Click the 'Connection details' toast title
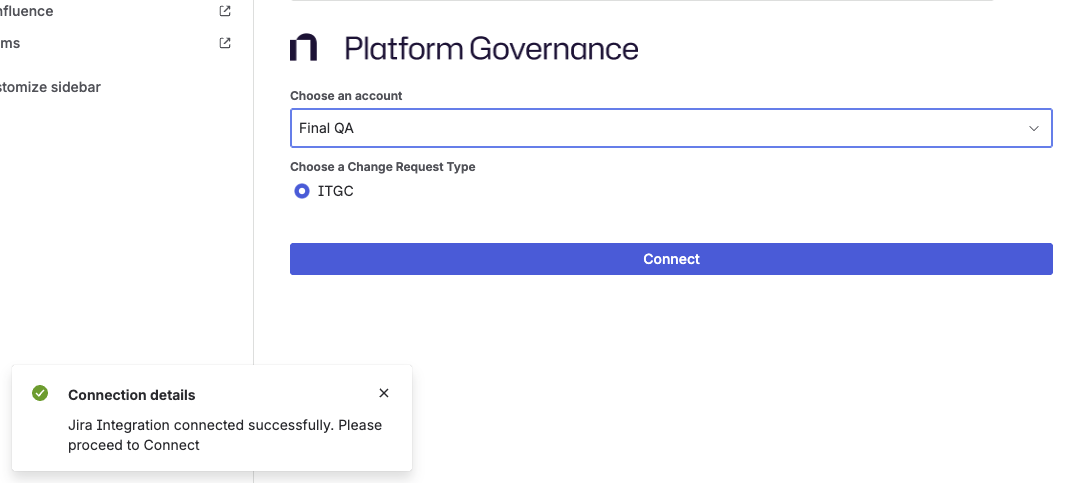Screen dimensions: 1065x483 pos(132,395)
